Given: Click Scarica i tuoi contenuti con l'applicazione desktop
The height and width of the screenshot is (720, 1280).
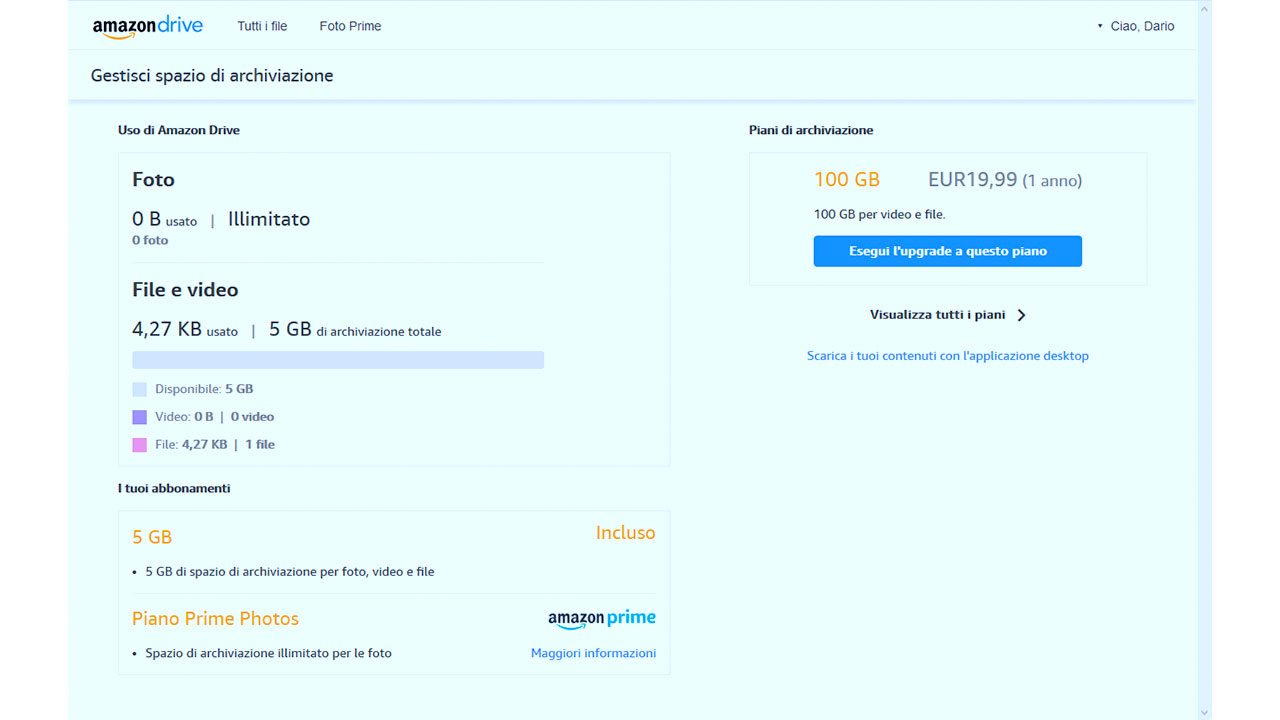Looking at the screenshot, I should click(x=947, y=356).
